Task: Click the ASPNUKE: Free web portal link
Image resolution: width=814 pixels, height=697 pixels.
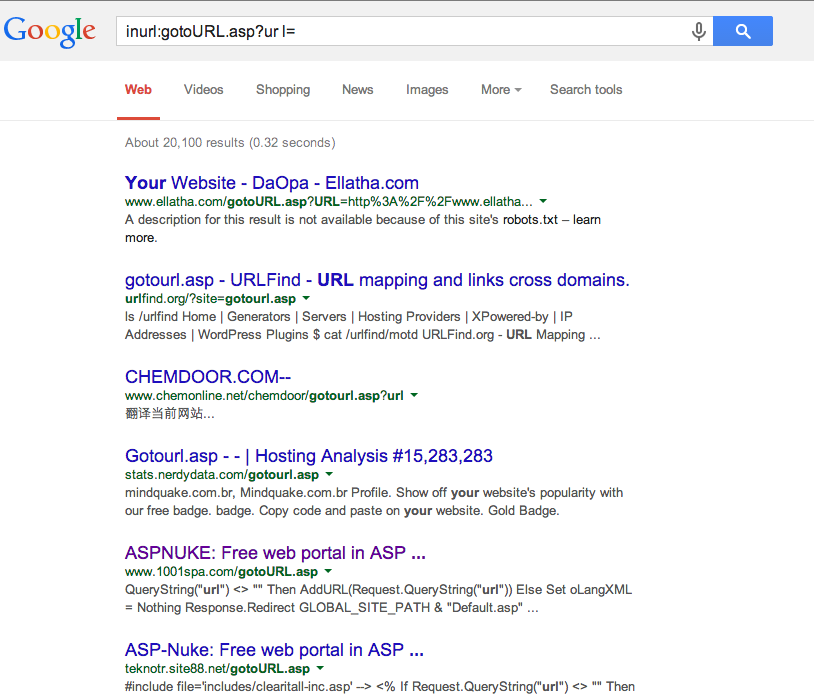Action: (x=275, y=553)
